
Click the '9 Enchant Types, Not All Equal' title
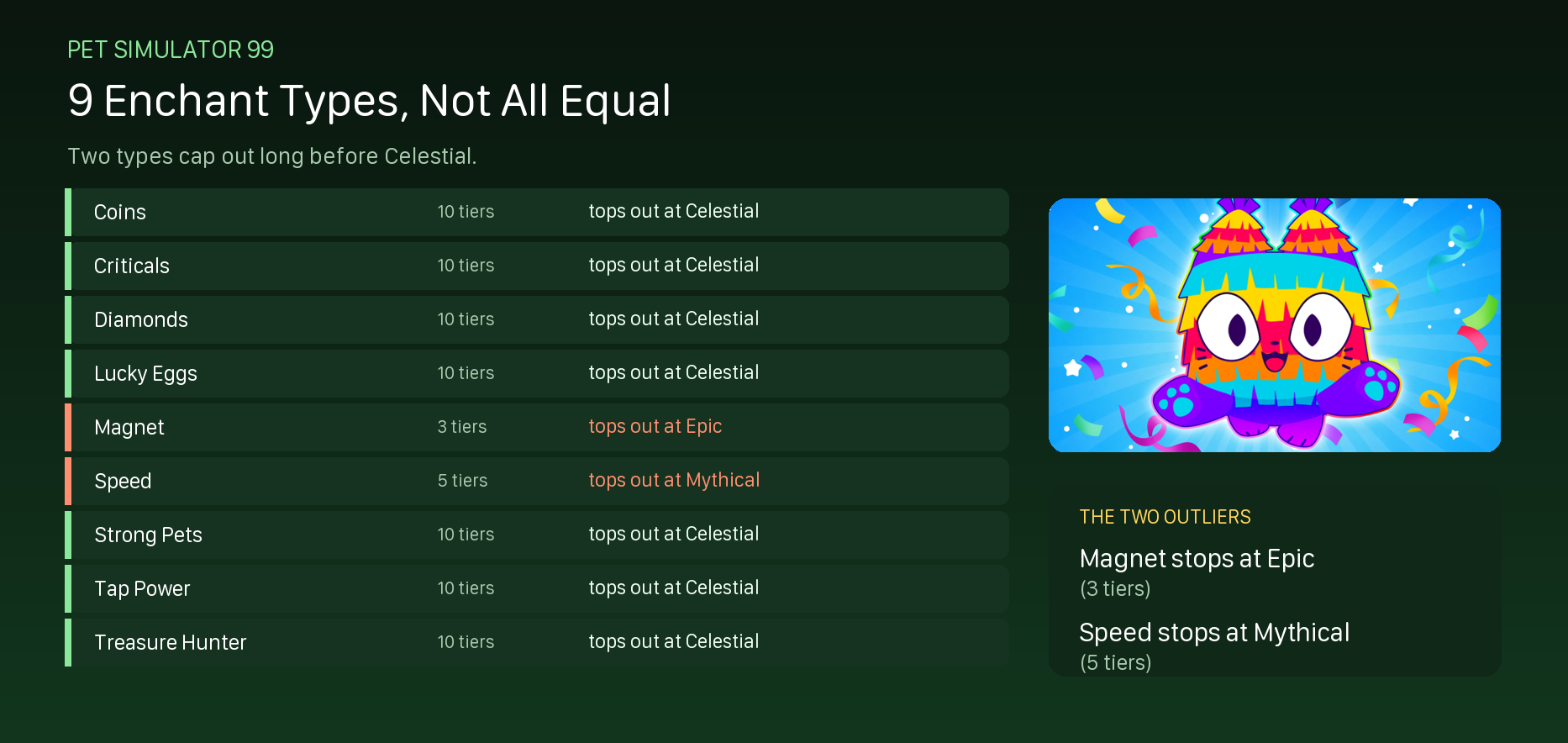(x=370, y=101)
